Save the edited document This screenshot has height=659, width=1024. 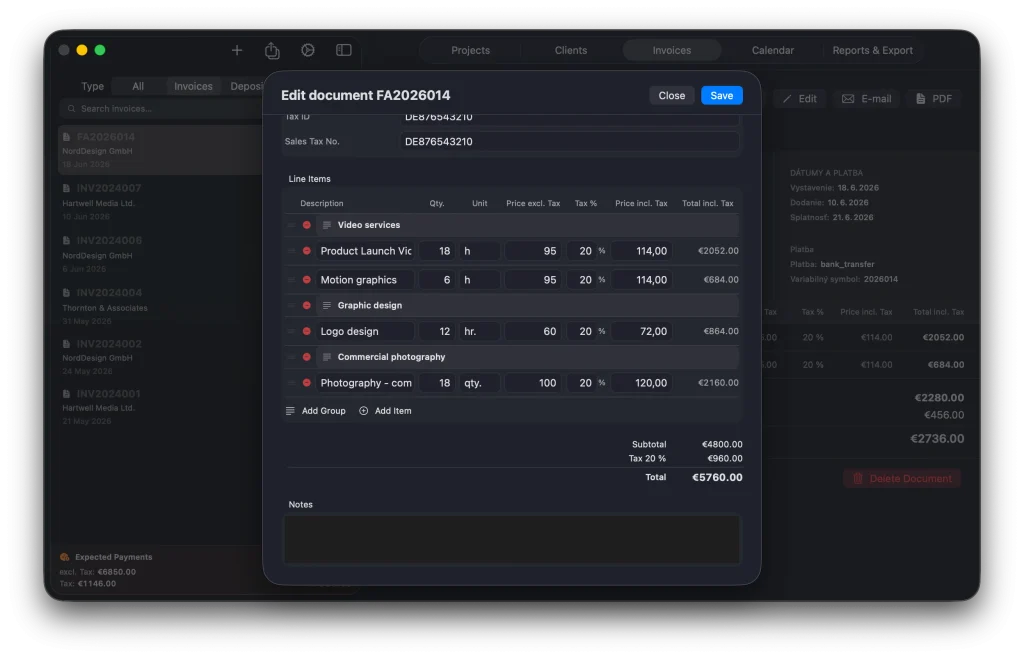(x=722, y=95)
